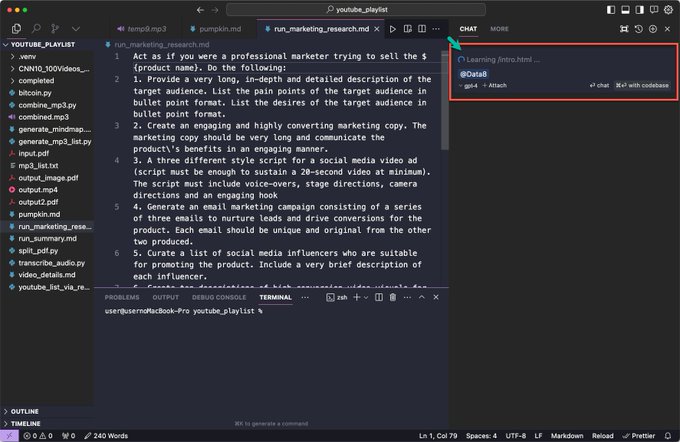The height and width of the screenshot is (442, 680).
Task: Open output.mp4 file
Action: pyautogui.click(x=38, y=190)
